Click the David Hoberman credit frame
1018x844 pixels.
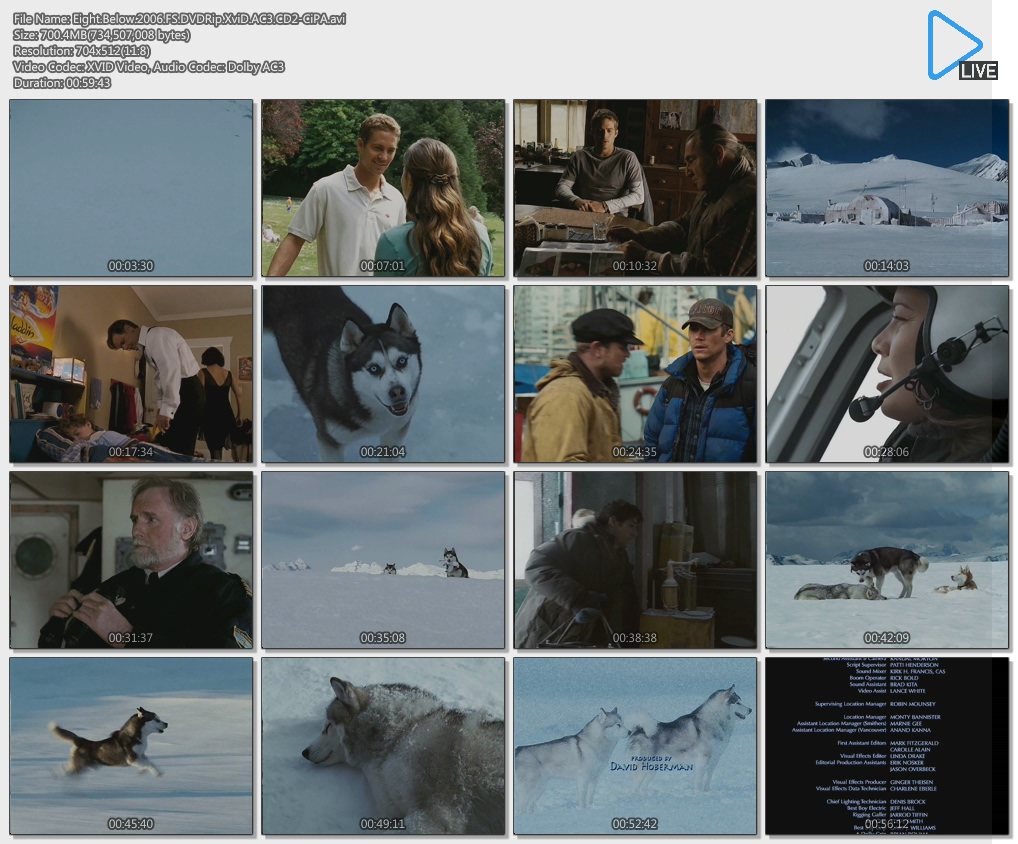(x=635, y=745)
